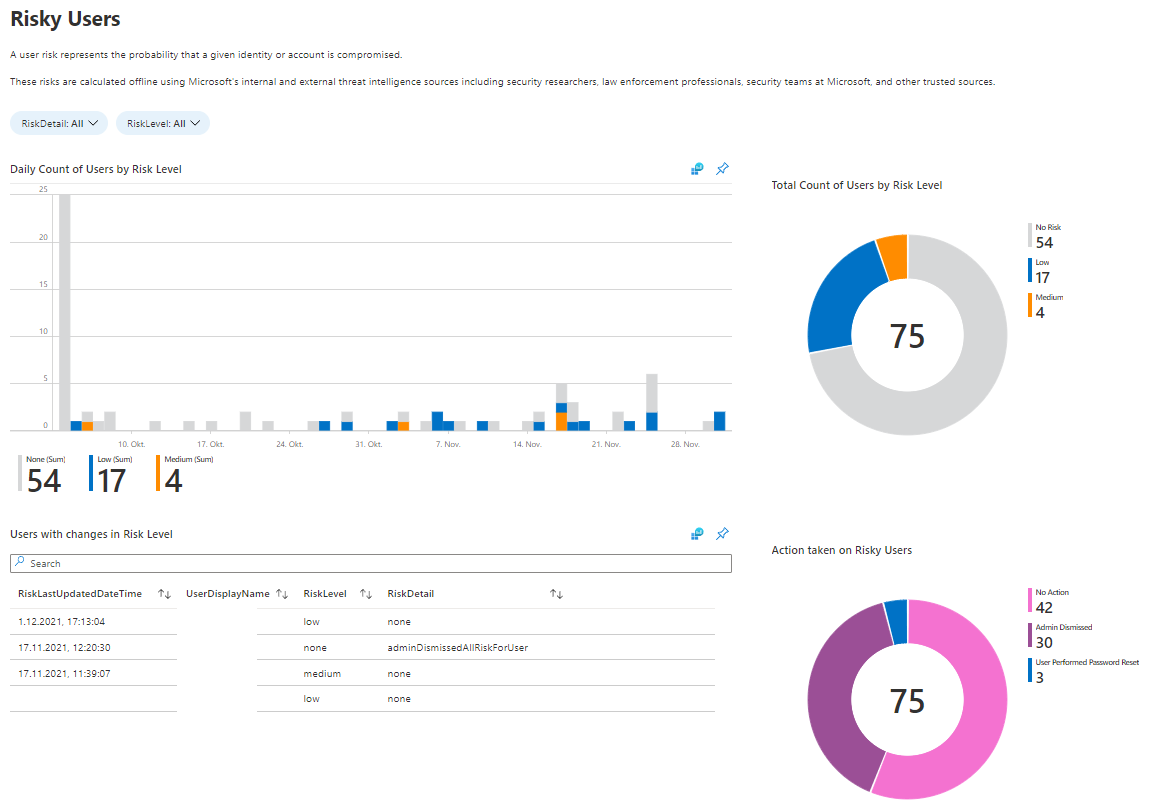Expand the RiskLevel: All filter
Viewport: 1163px width, 806px height.
click(x=163, y=123)
